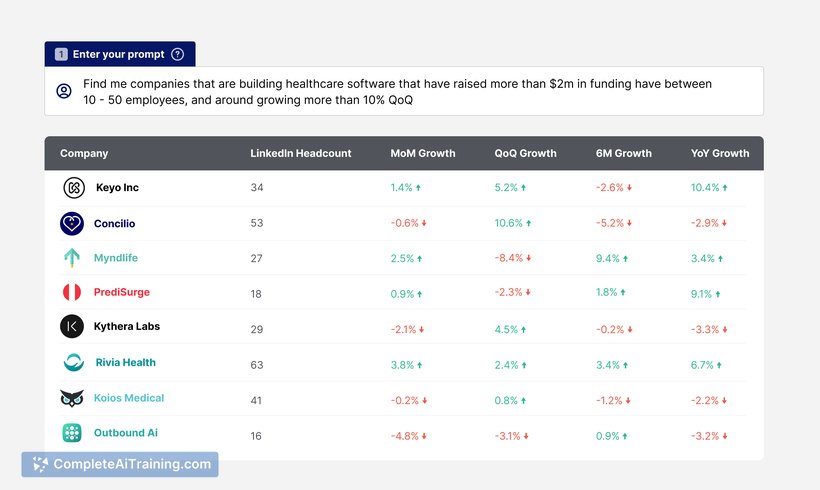Click the Koios Medical owl logo

(72, 398)
